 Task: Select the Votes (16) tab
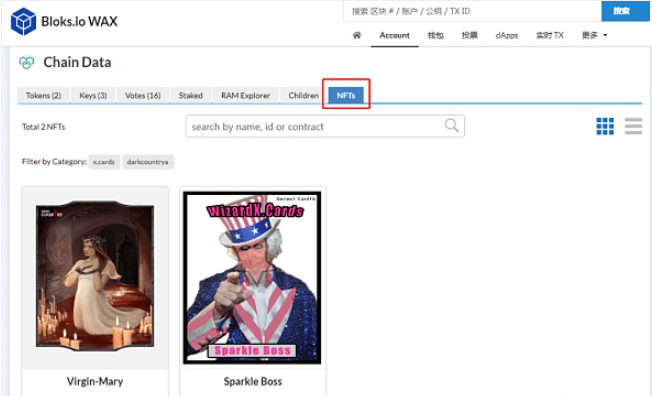[143, 95]
